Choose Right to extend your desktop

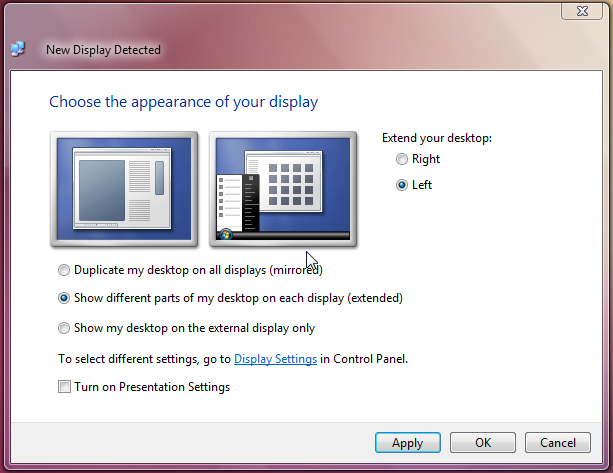point(401,159)
